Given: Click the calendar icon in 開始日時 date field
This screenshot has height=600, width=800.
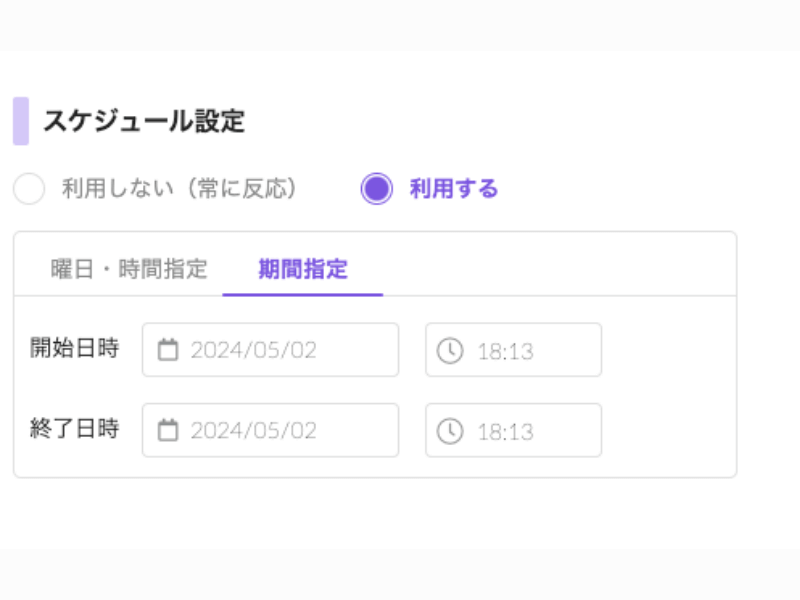Looking at the screenshot, I should (x=169, y=350).
